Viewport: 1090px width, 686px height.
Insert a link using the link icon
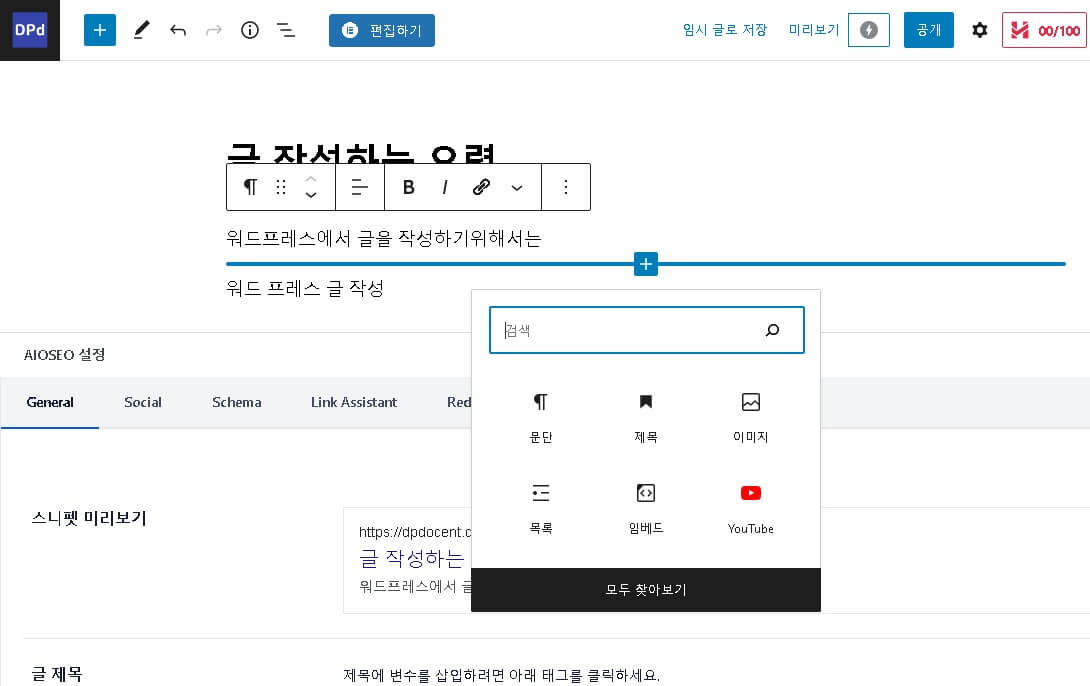[481, 187]
